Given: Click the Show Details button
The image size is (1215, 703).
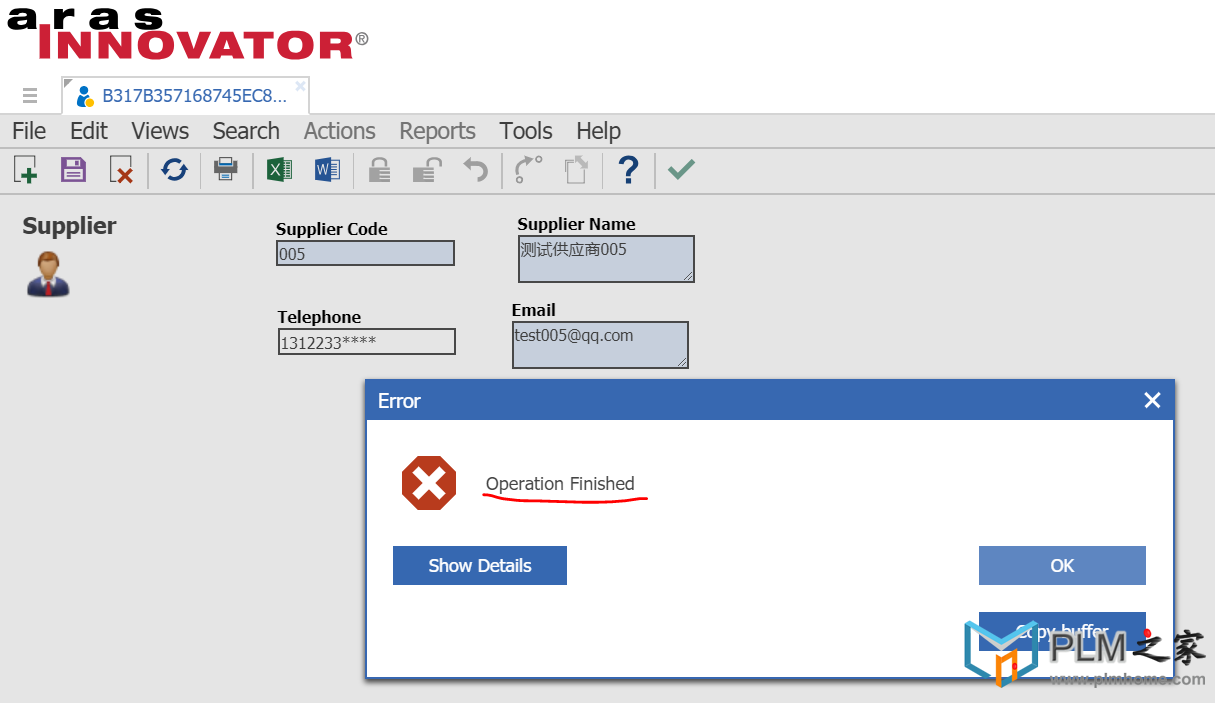Looking at the screenshot, I should click(480, 565).
